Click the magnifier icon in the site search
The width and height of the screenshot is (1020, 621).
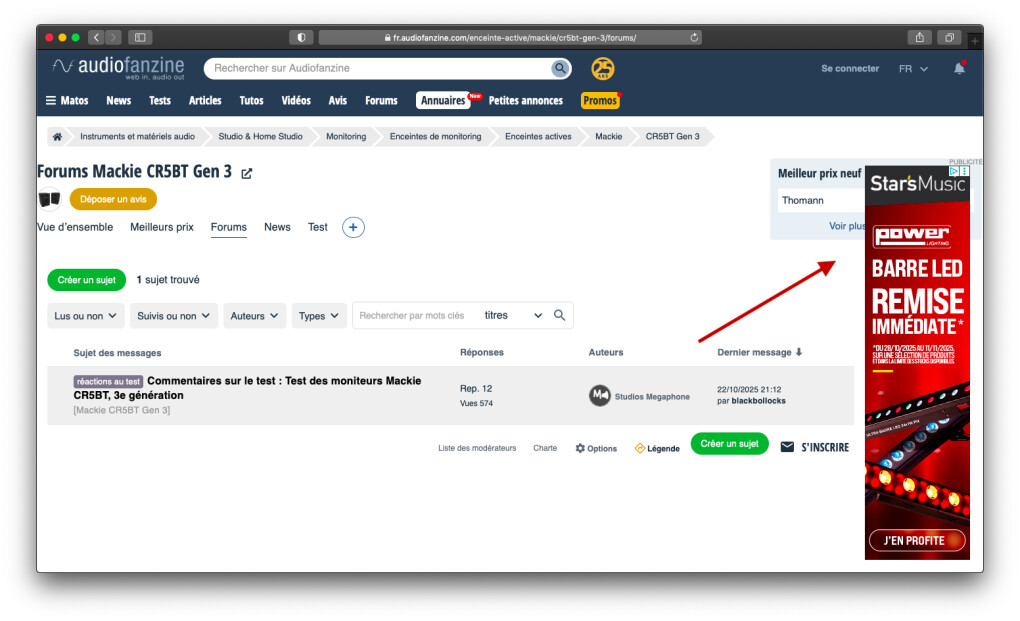pos(559,68)
